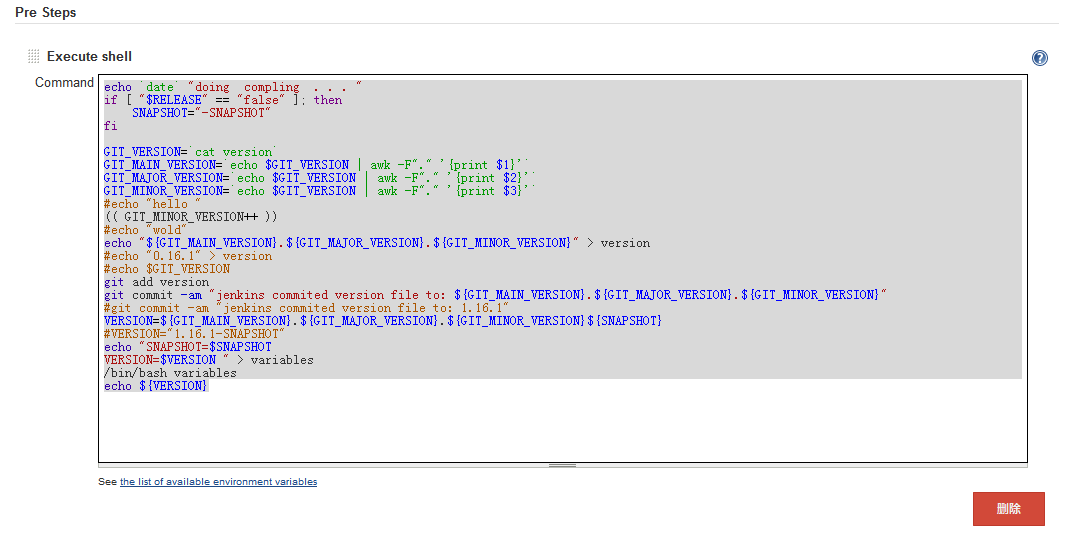Click the 'GIT_VERSION=`cat version`' line
This screenshot has width=1068, height=546.
point(190,152)
